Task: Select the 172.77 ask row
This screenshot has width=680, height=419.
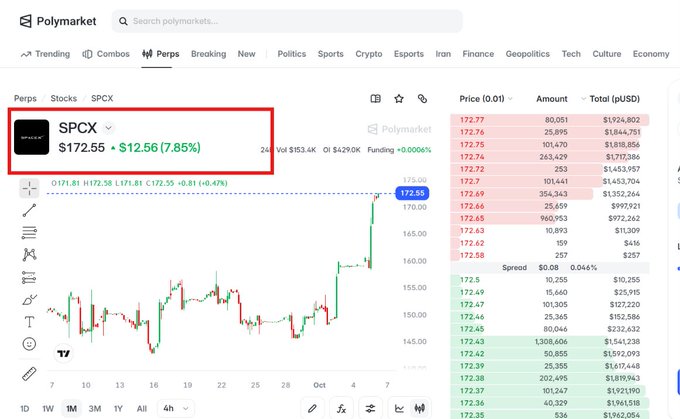Action: click(x=550, y=120)
